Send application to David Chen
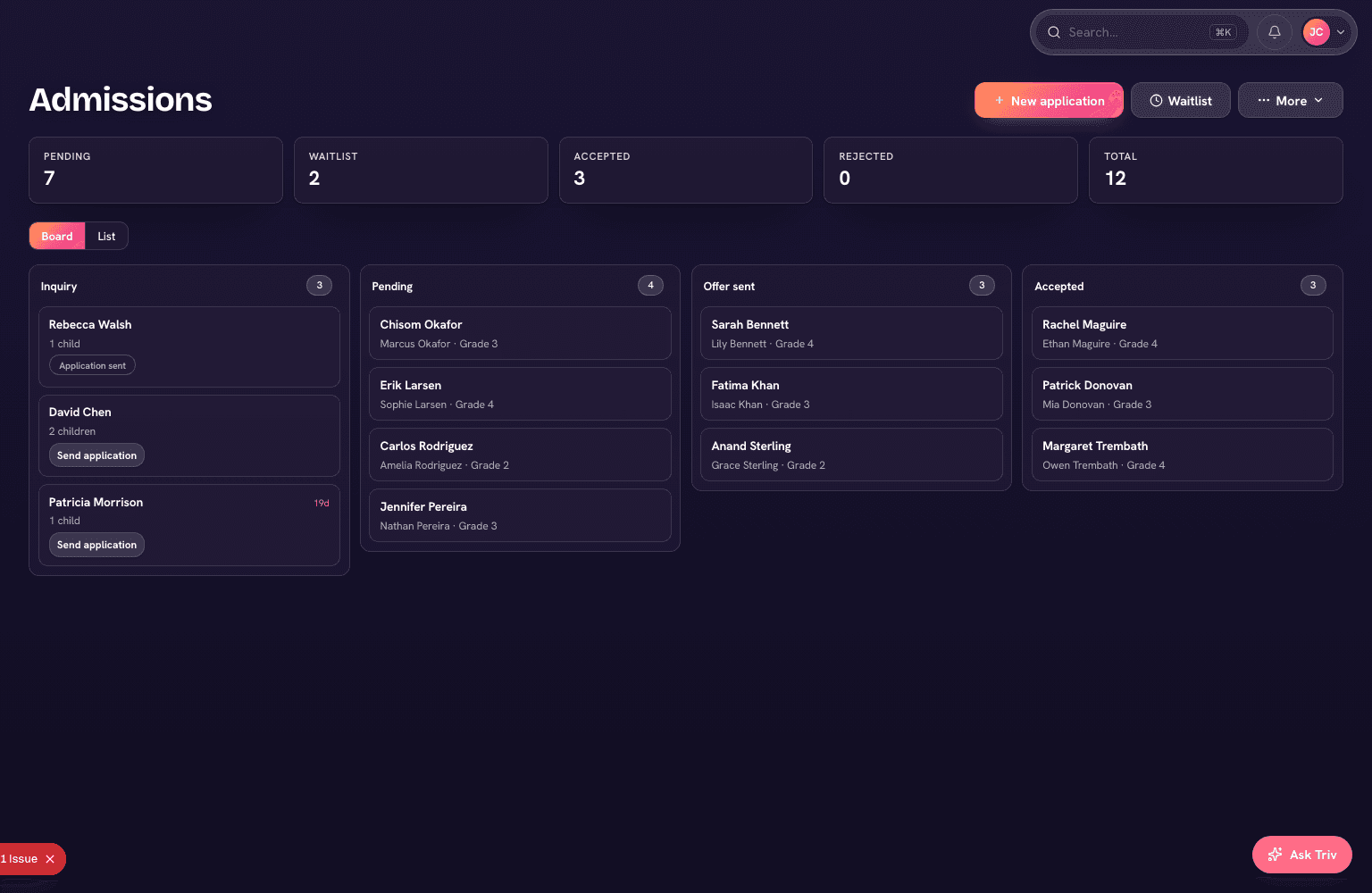This screenshot has width=1372, height=893. pos(96,455)
